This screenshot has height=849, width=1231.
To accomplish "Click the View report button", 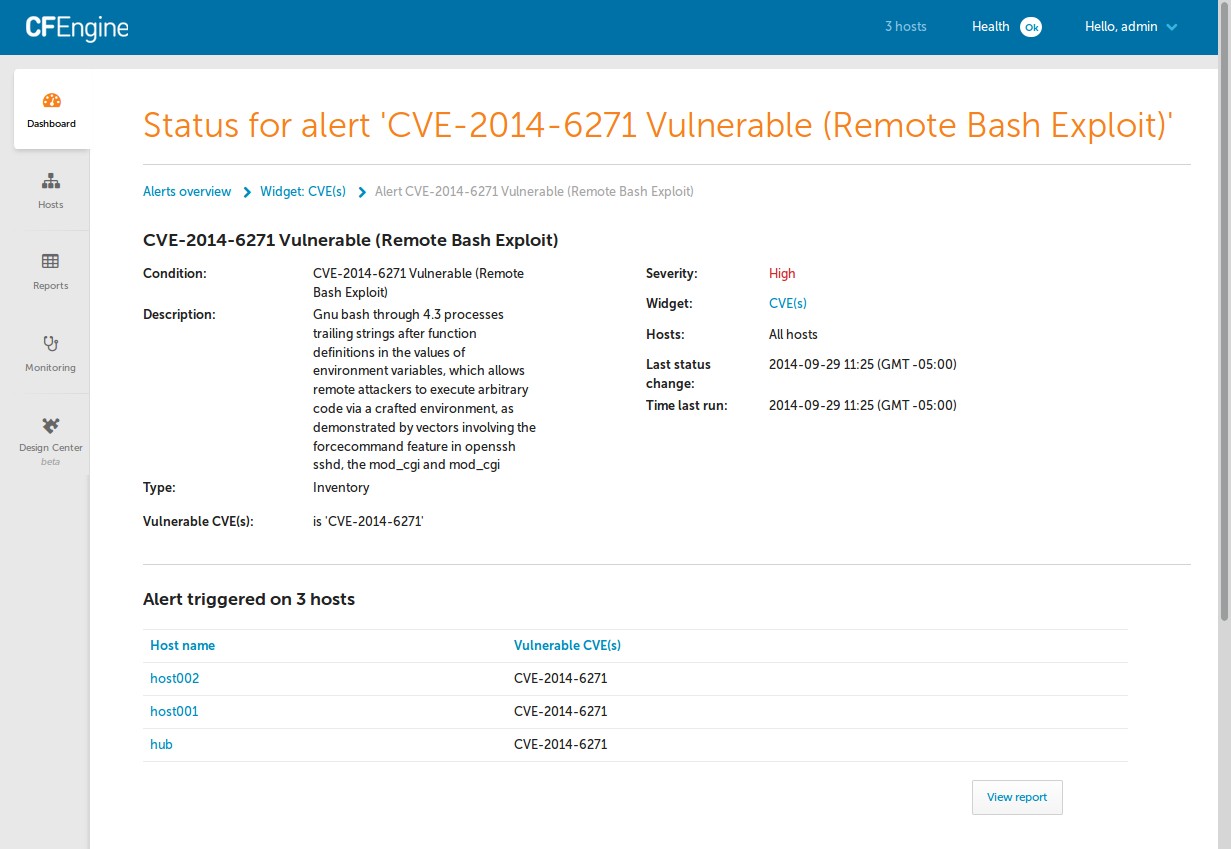I will [1017, 797].
